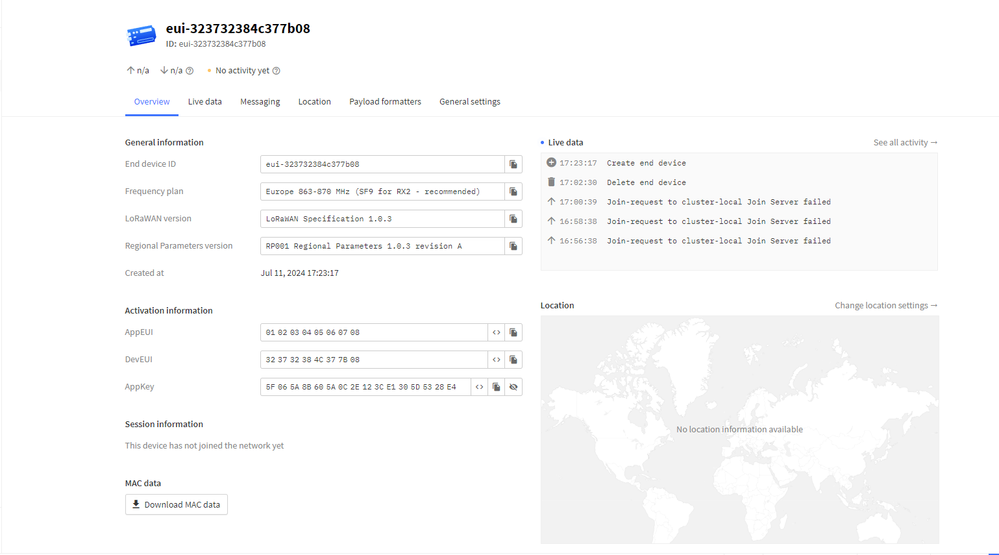Toggle AppKey byte format display
Viewport: 999px width, 555px height.
coord(479,387)
